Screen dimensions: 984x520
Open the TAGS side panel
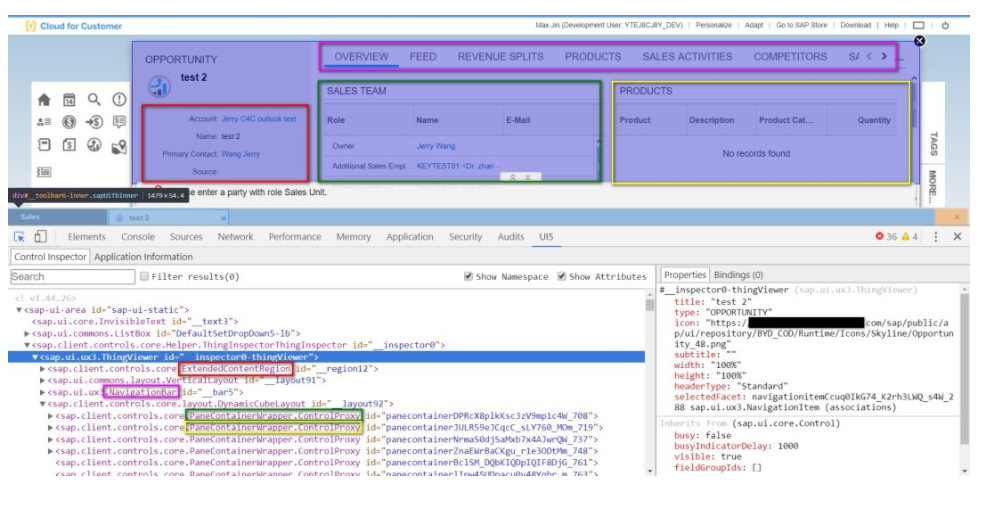coord(933,144)
